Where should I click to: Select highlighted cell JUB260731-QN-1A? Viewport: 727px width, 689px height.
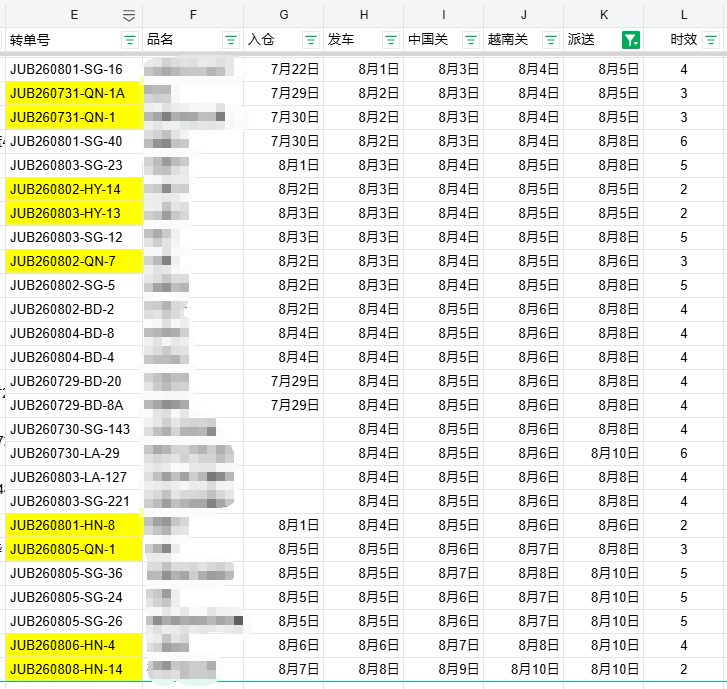tap(74, 94)
